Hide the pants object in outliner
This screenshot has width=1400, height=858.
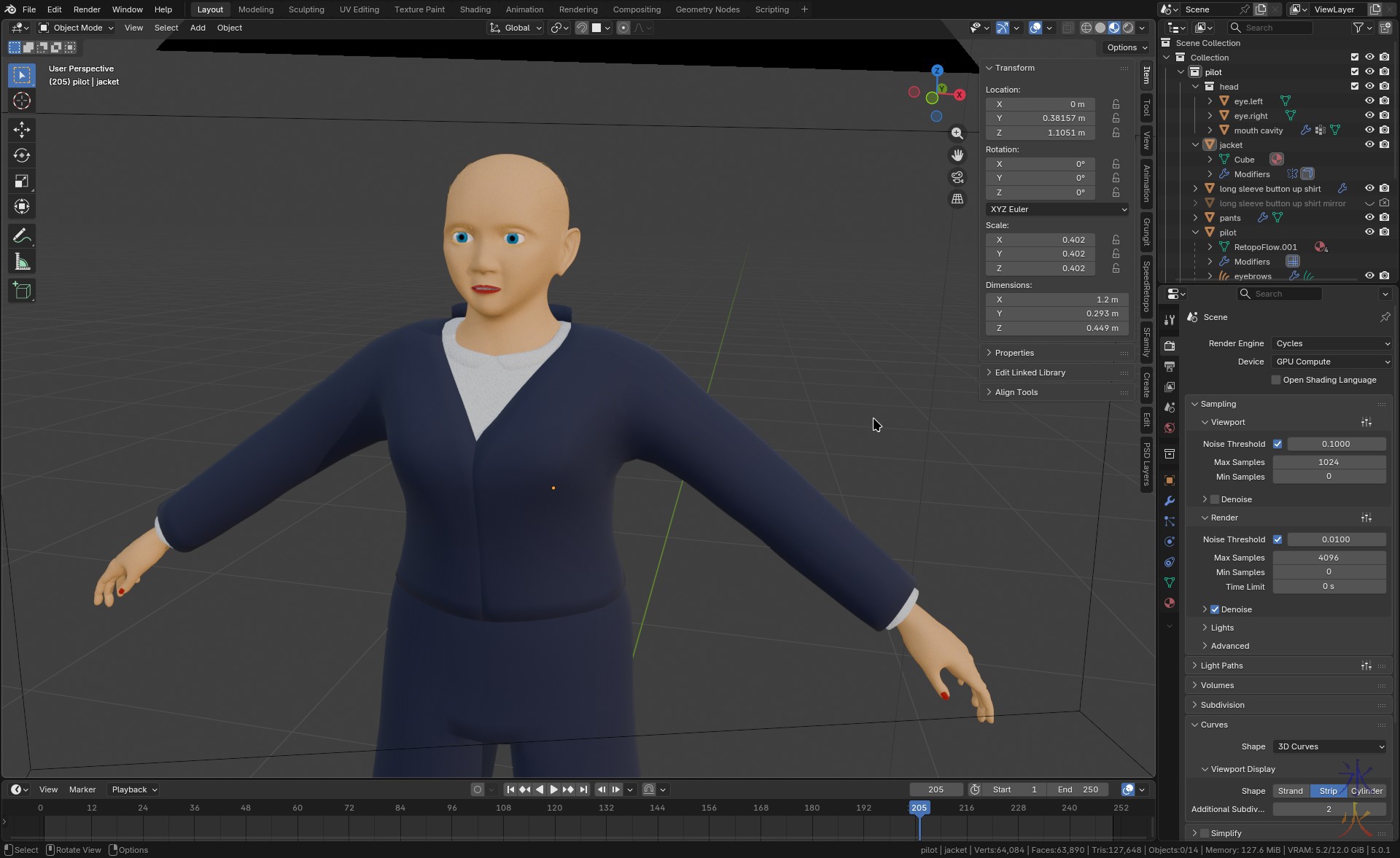point(1369,218)
